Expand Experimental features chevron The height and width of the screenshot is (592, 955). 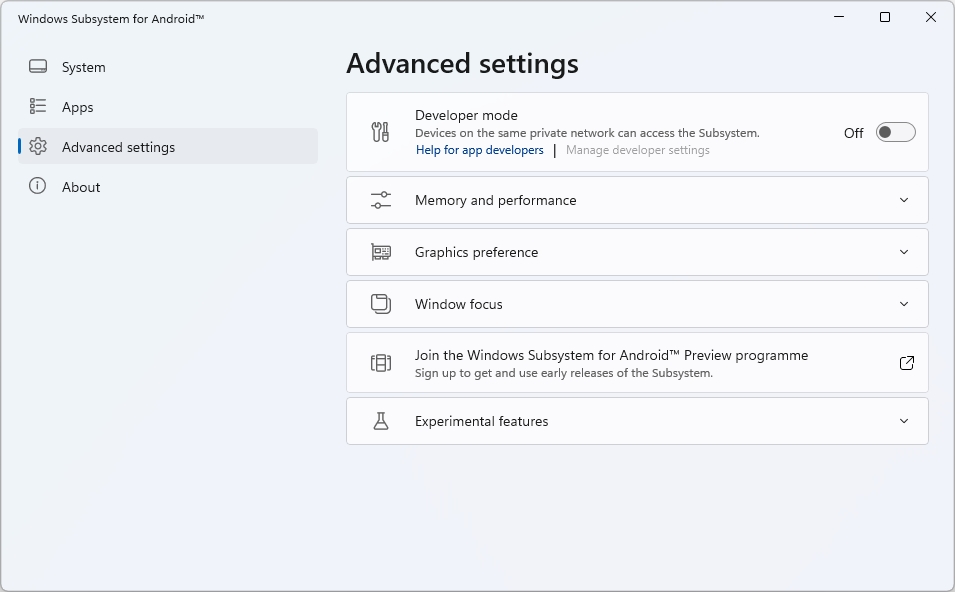[904, 421]
